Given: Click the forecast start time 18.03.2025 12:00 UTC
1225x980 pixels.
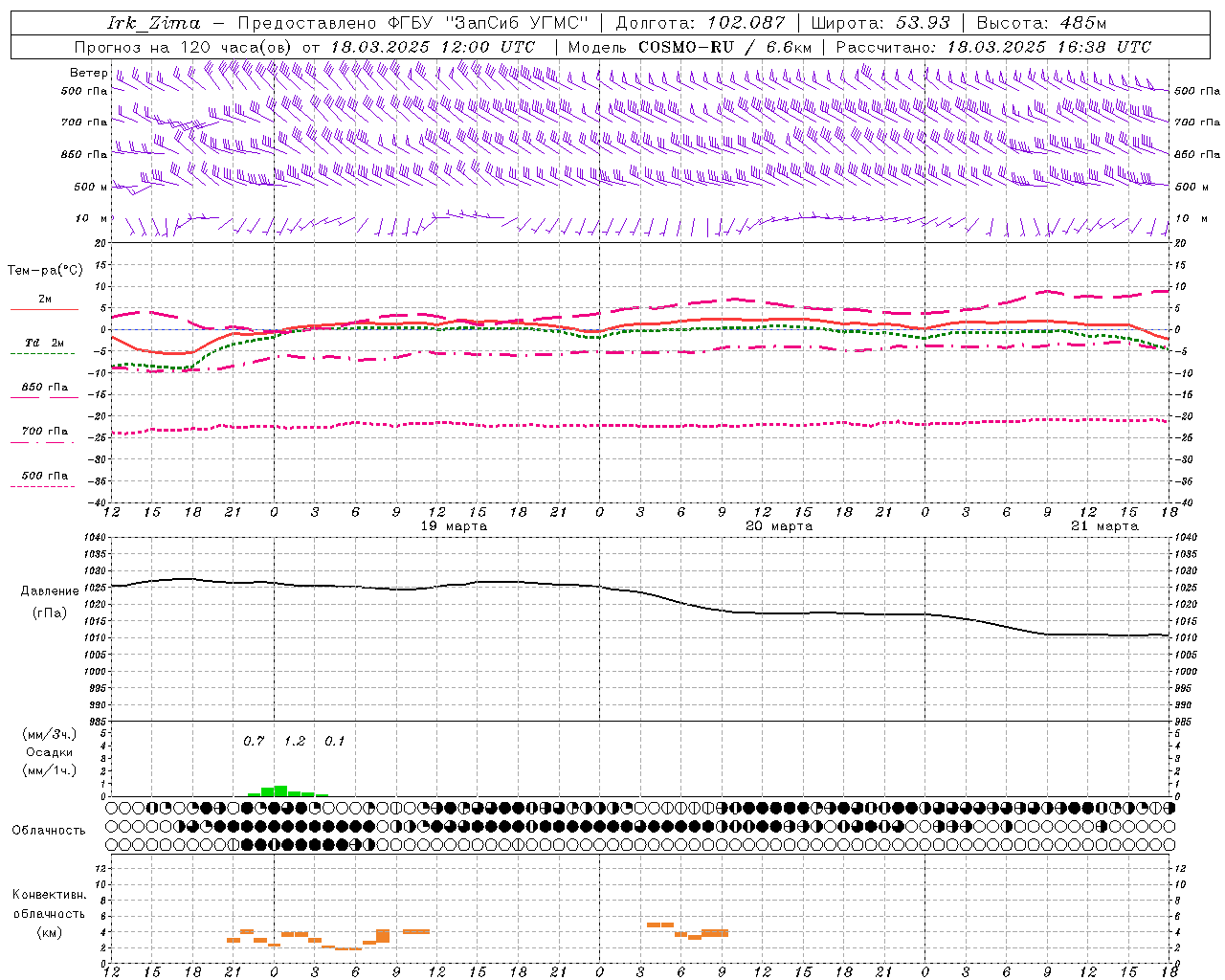Looking at the screenshot, I should [x=433, y=47].
